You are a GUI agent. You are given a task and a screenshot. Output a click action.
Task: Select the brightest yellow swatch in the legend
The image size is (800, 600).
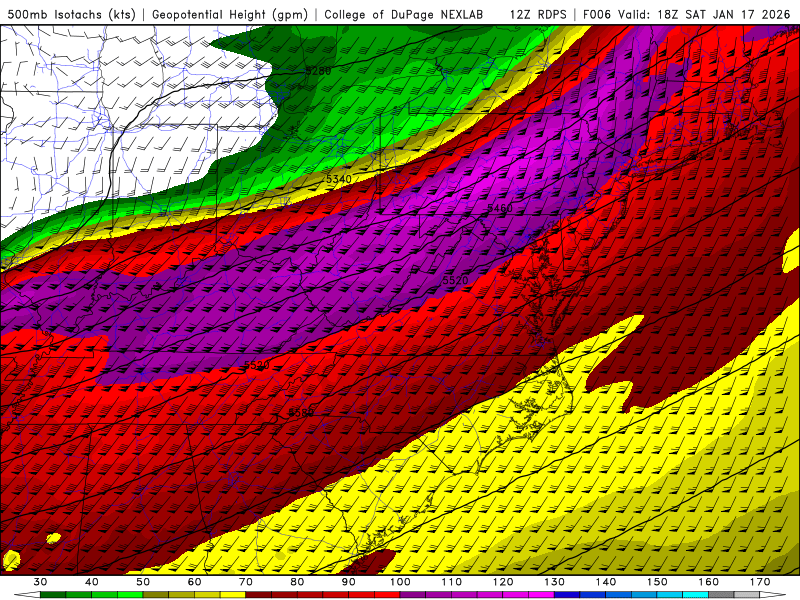(233, 595)
